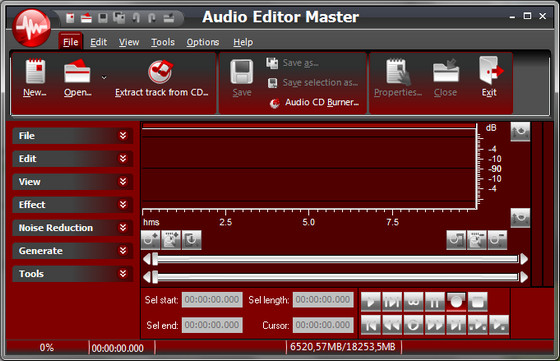The width and height of the screenshot is (560, 361).
Task: Click the Exit door icon
Action: (490, 70)
